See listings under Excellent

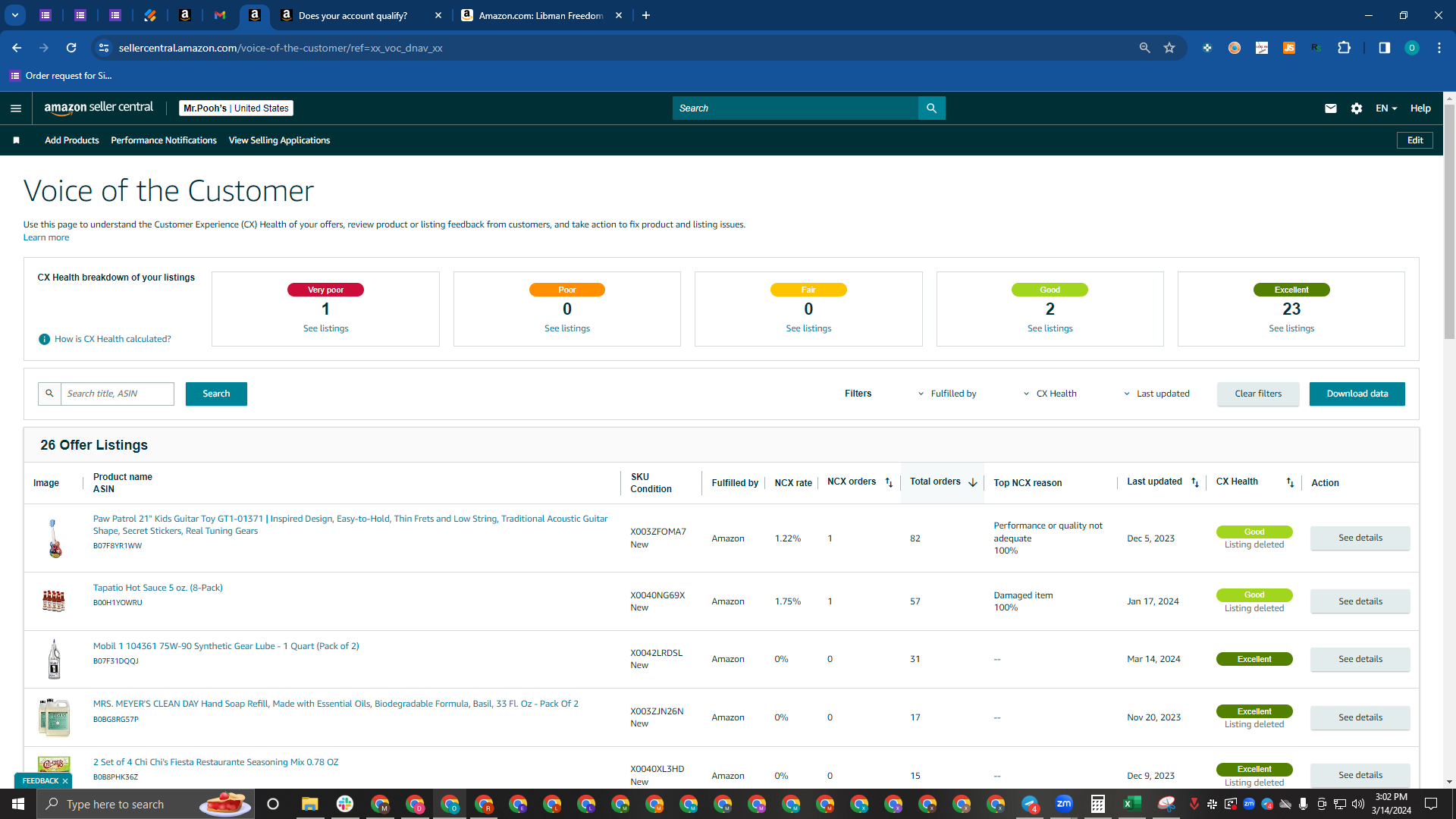(1291, 328)
